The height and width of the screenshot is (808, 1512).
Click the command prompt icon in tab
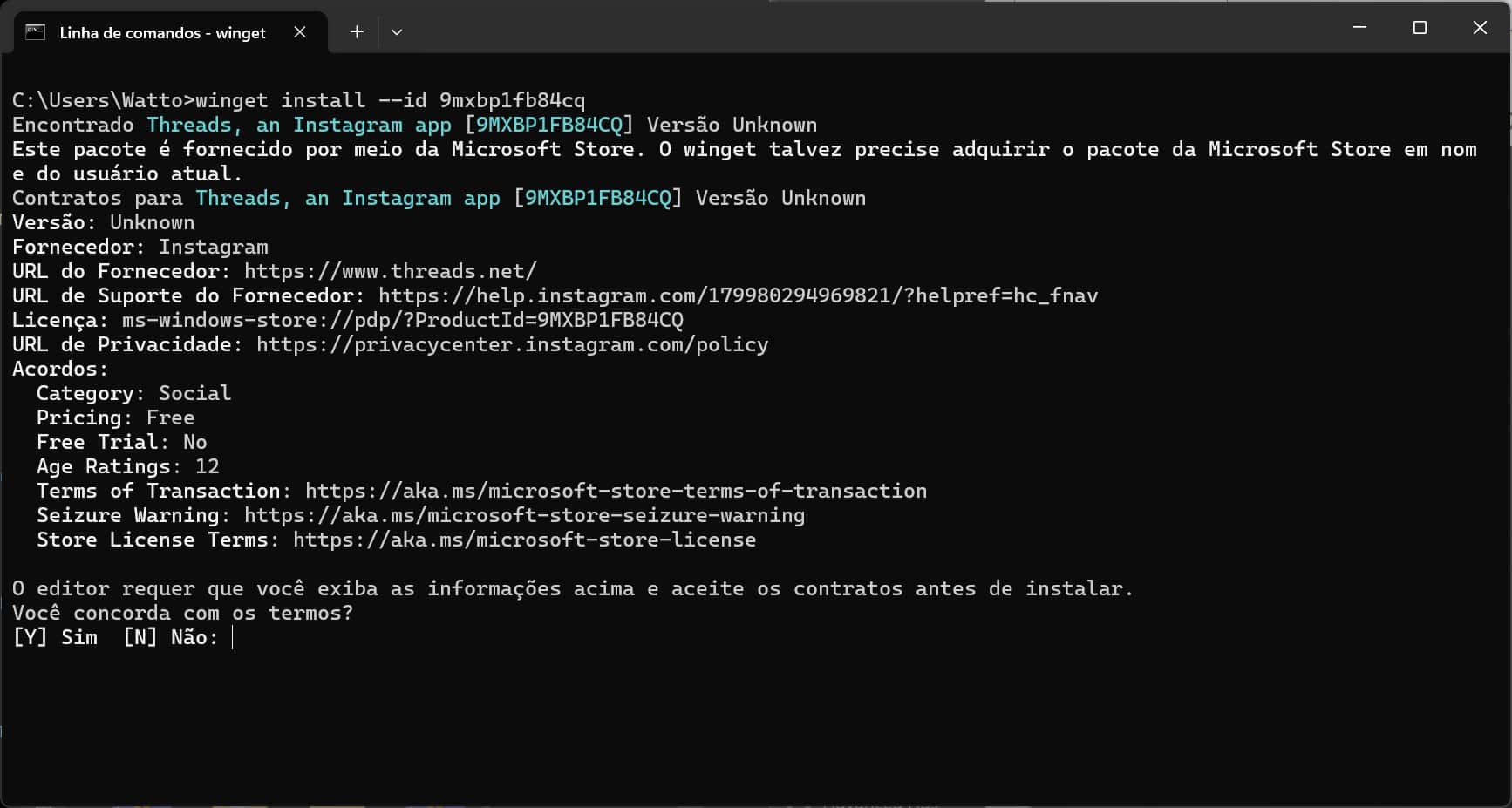[35, 32]
